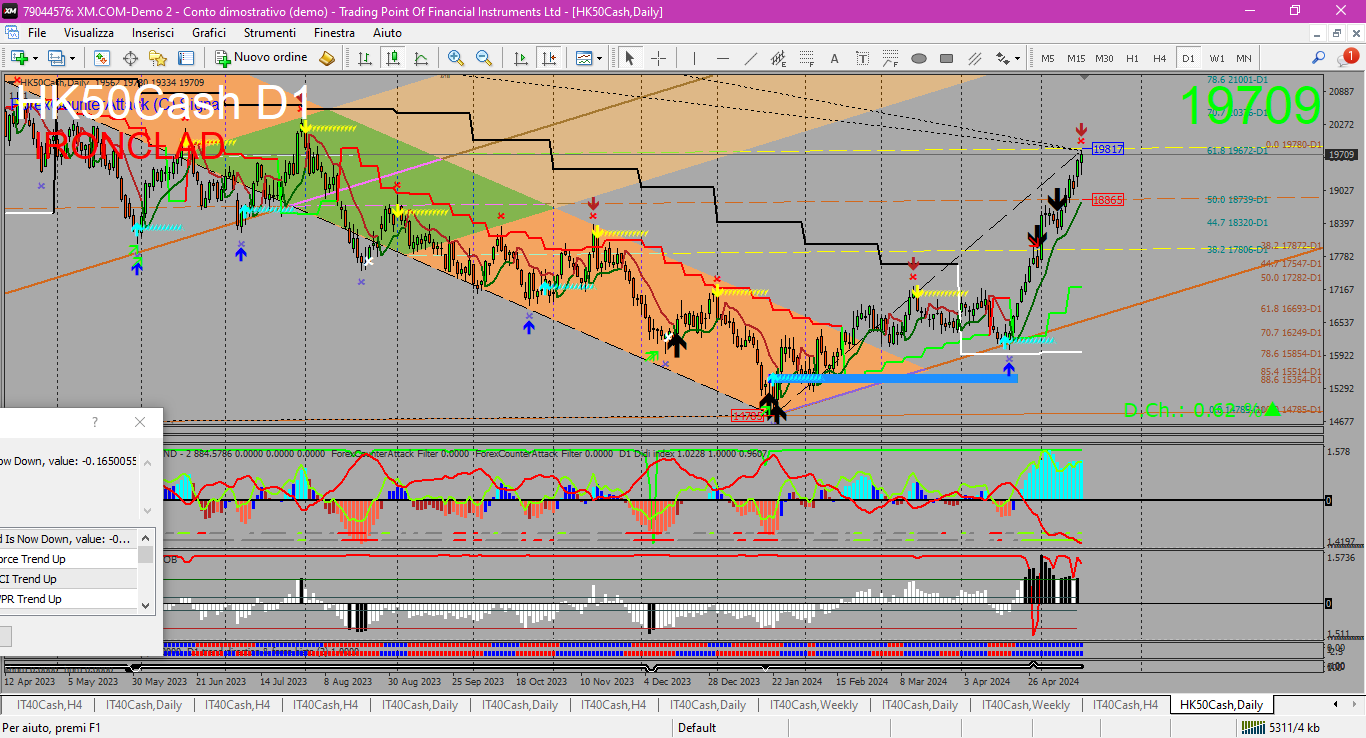
Task: Switch chart to candlesticks
Action: (x=393, y=58)
